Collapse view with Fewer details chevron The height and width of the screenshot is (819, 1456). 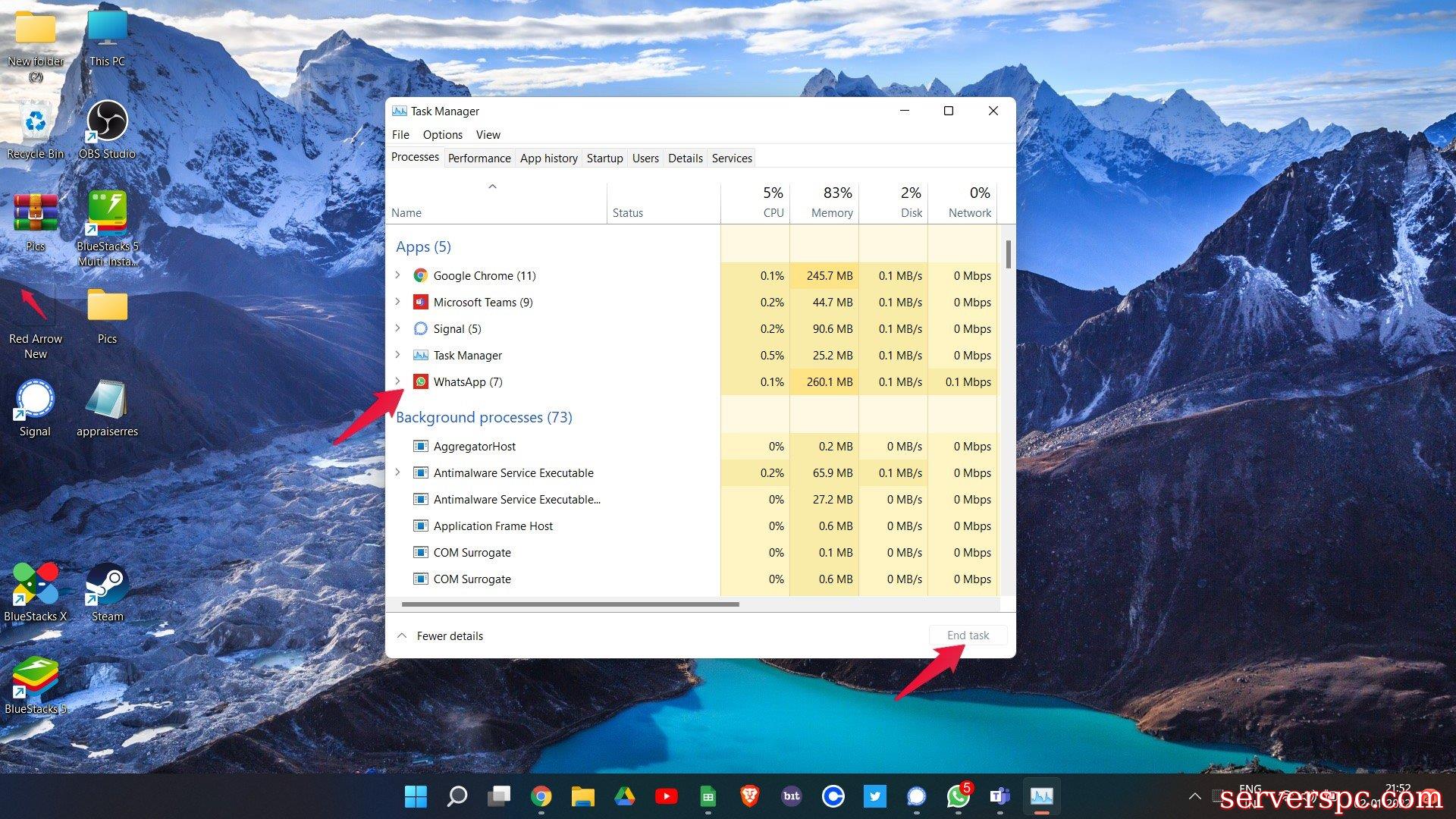point(402,635)
